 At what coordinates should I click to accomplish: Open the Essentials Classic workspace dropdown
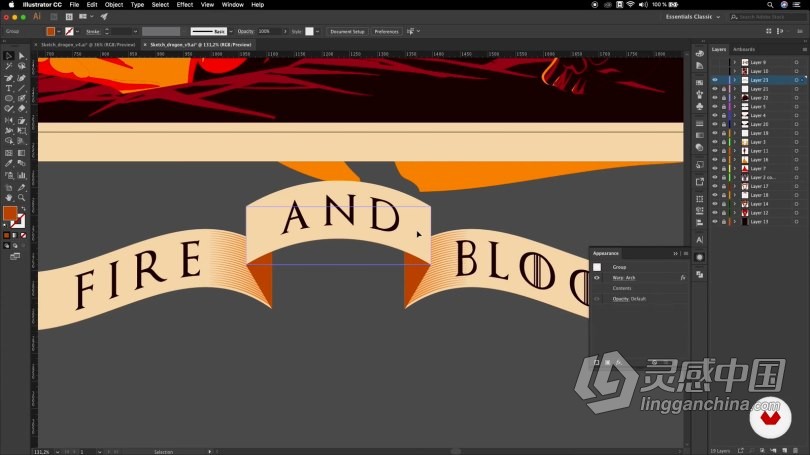(693, 17)
